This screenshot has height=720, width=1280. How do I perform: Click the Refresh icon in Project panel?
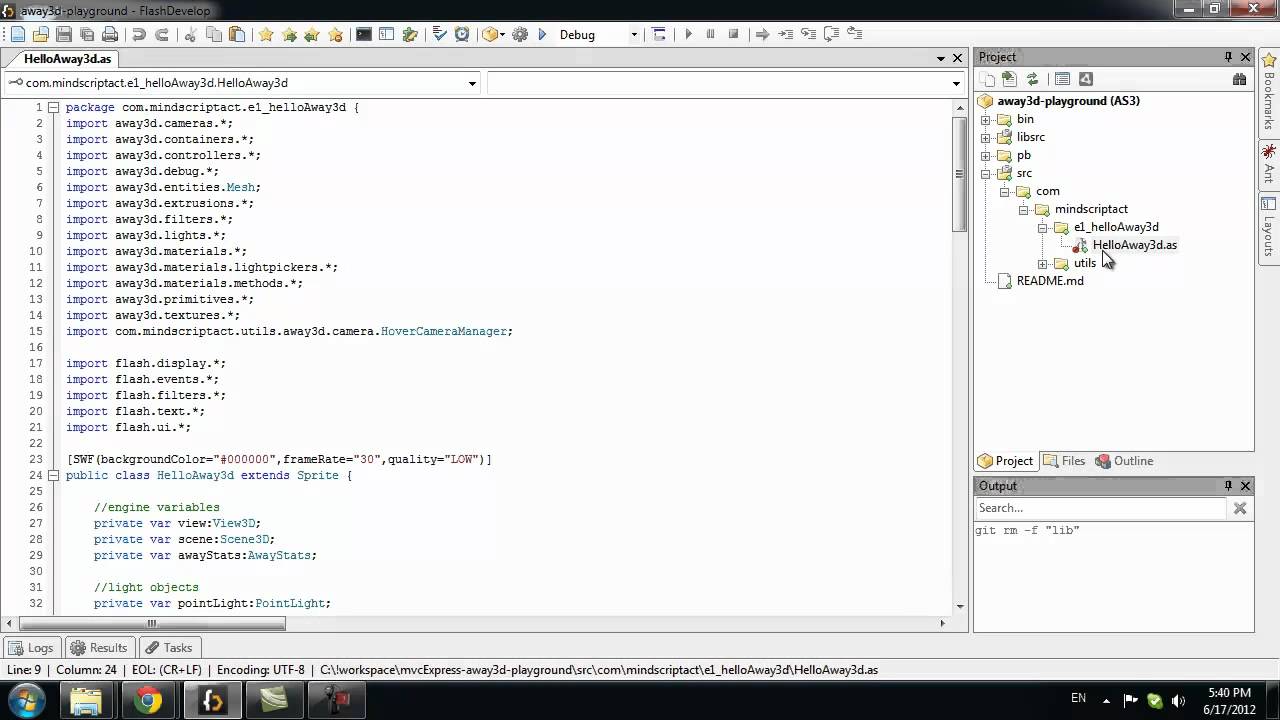pyautogui.click(x=1033, y=79)
